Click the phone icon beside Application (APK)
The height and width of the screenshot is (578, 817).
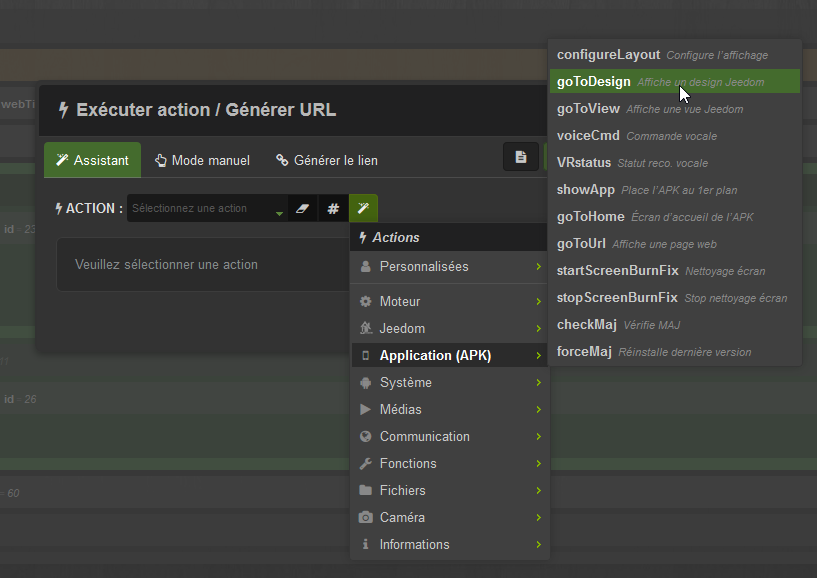[366, 355]
